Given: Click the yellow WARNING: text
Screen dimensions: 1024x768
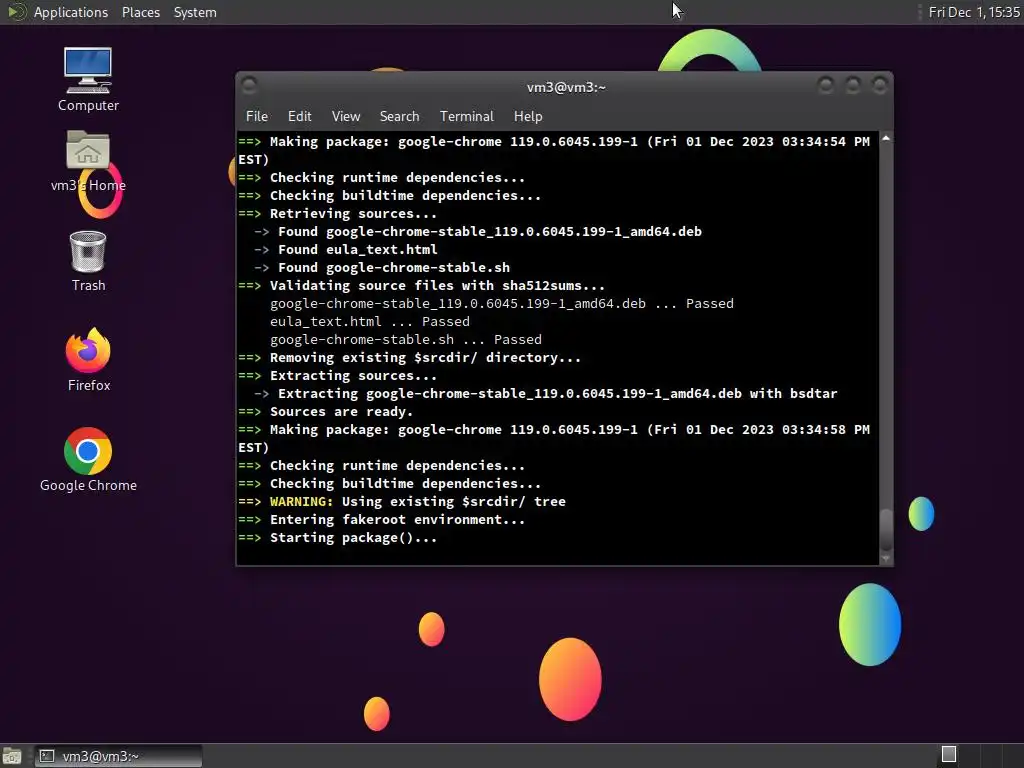Looking at the screenshot, I should coord(301,502).
